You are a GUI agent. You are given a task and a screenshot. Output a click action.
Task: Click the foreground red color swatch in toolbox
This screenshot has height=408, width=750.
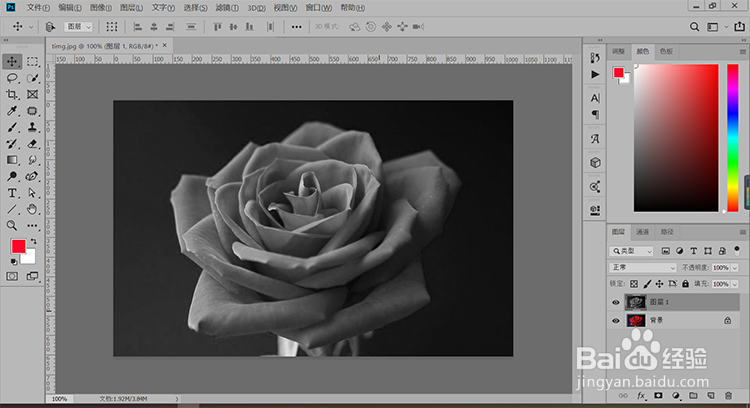[18, 247]
